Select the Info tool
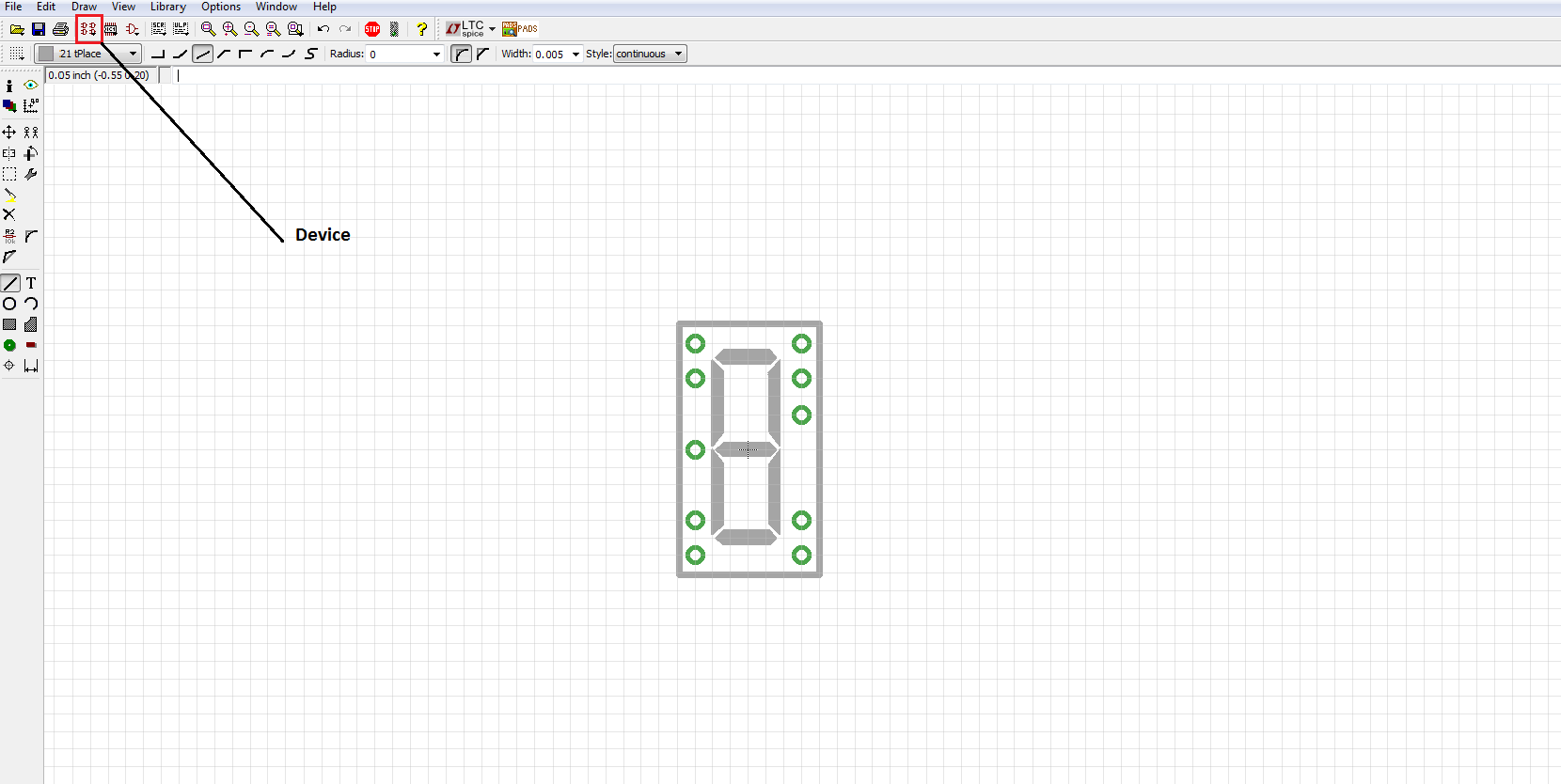 (9, 86)
